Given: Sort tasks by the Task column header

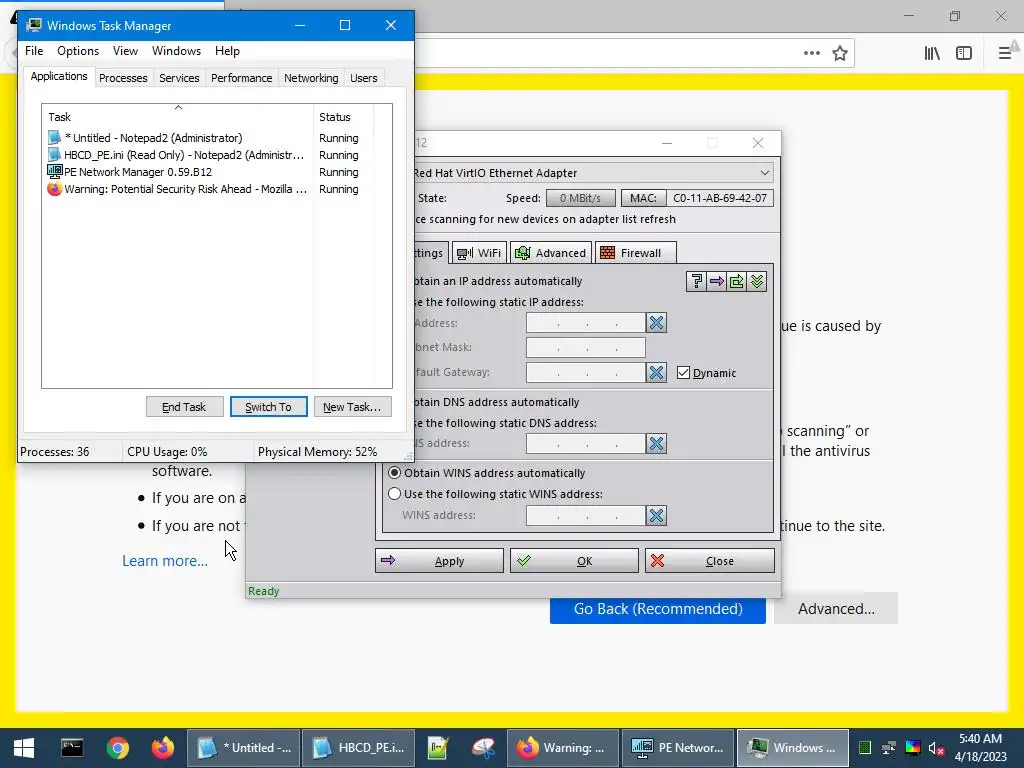Looking at the screenshot, I should tap(178, 117).
